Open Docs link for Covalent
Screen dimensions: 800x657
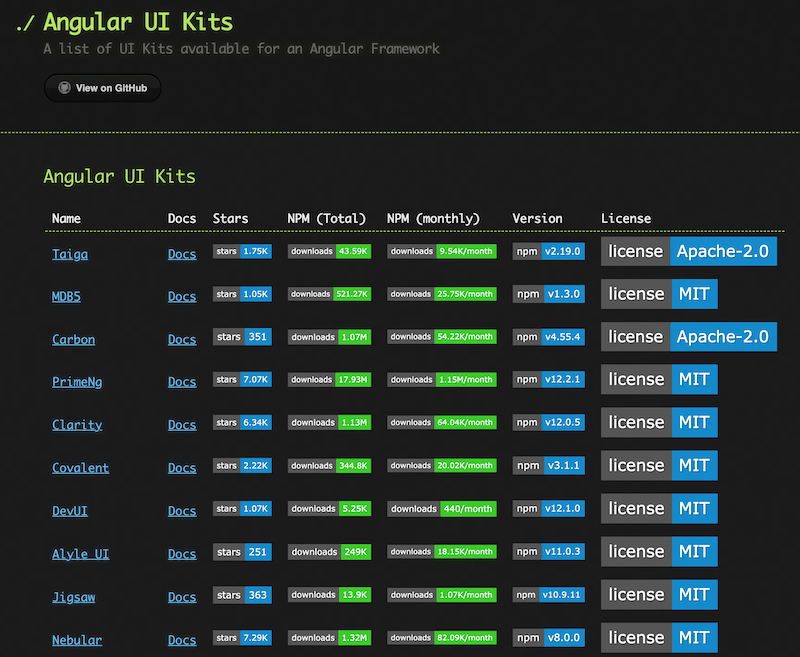click(182, 468)
